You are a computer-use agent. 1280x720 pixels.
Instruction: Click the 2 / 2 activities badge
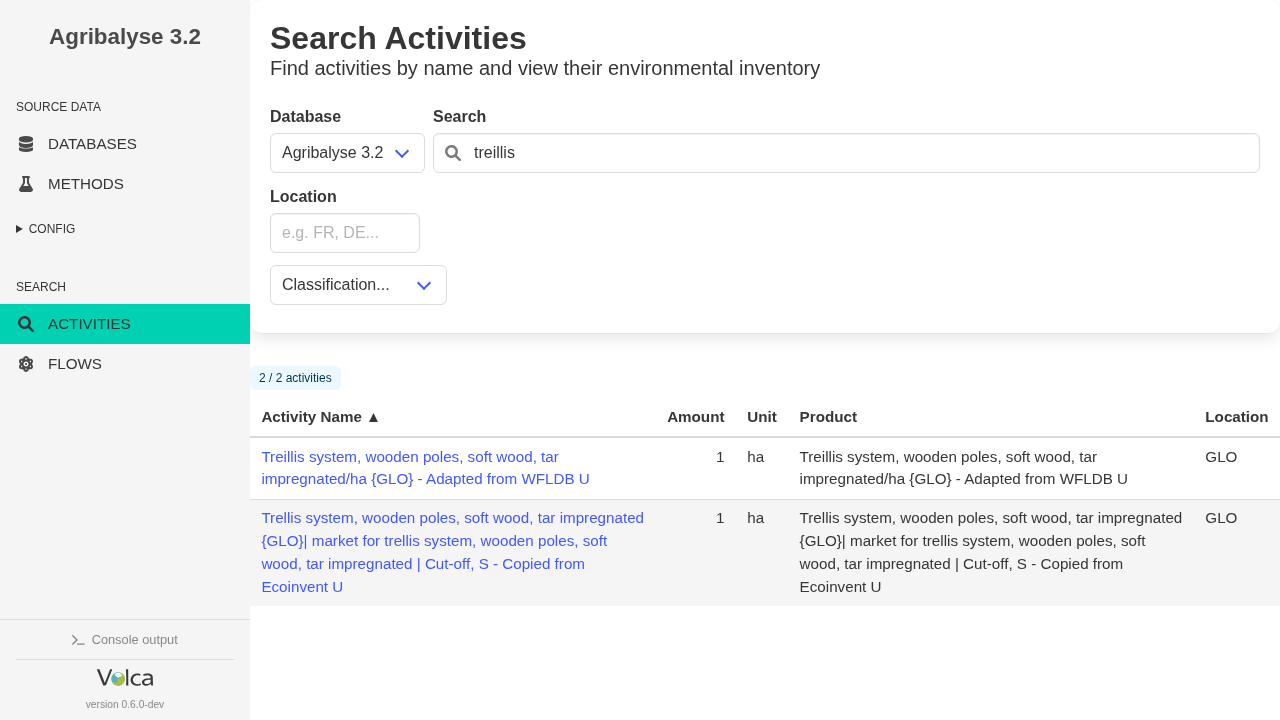295,378
